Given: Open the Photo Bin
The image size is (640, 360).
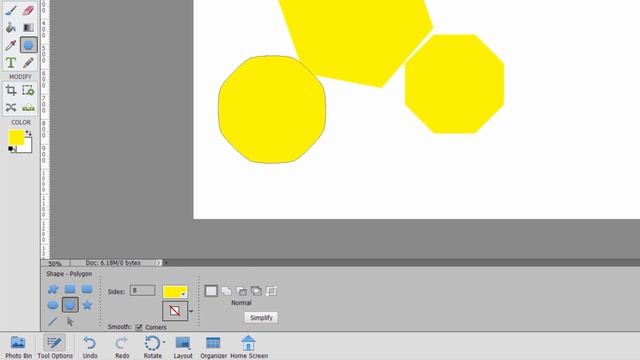Looking at the screenshot, I should [18, 347].
